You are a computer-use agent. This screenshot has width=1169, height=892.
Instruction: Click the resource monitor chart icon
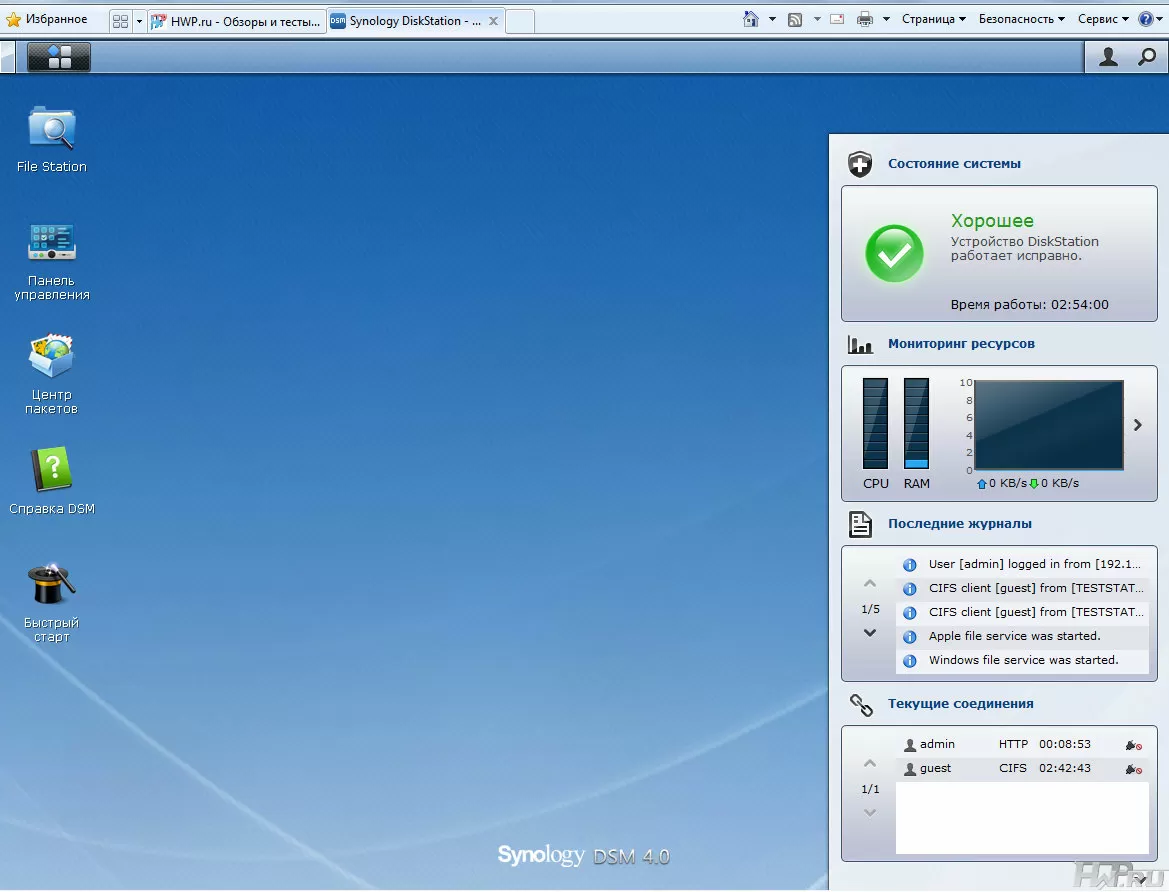tap(860, 345)
